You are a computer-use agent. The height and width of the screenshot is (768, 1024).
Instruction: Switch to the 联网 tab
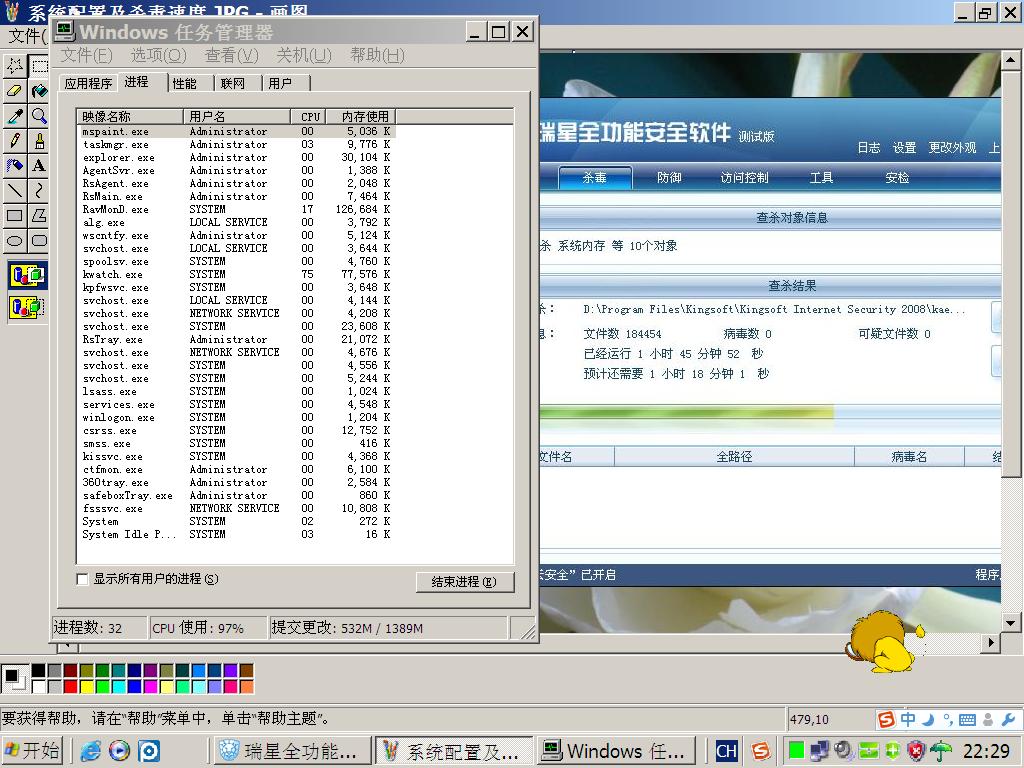233,84
